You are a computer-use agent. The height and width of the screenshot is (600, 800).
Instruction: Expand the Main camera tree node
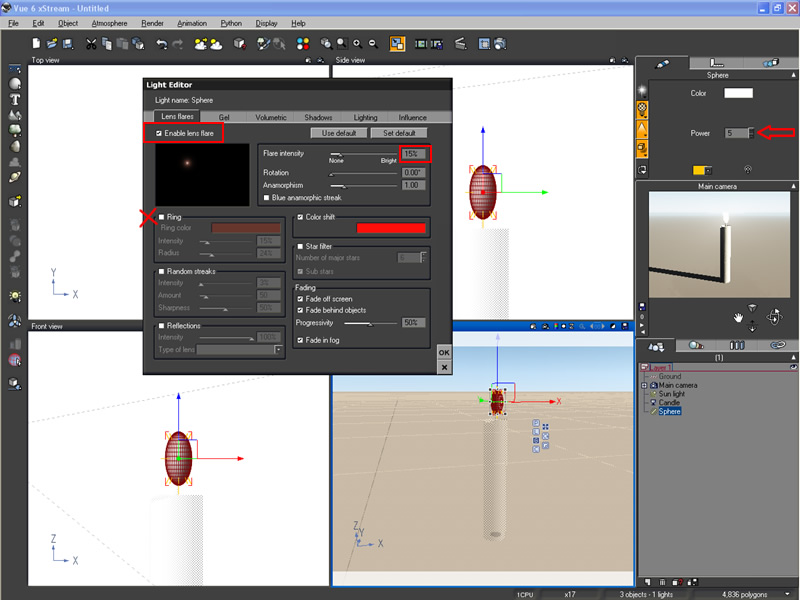tap(644, 385)
